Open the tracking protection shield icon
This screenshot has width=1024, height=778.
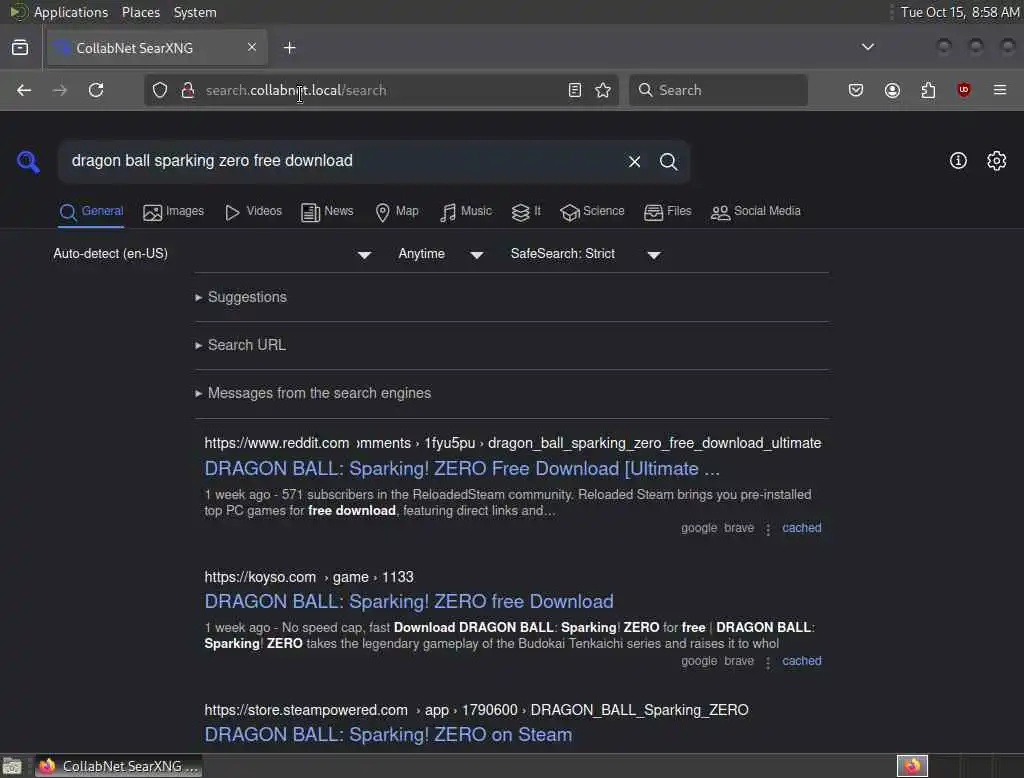pos(160,90)
